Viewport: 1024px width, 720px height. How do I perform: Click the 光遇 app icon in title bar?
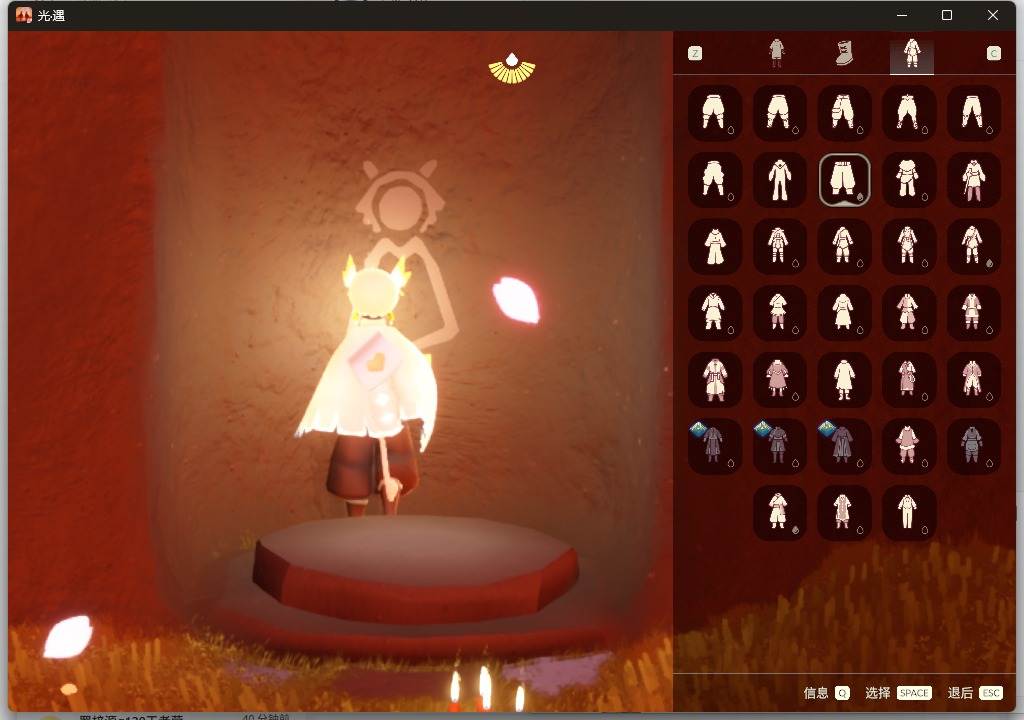[24, 15]
